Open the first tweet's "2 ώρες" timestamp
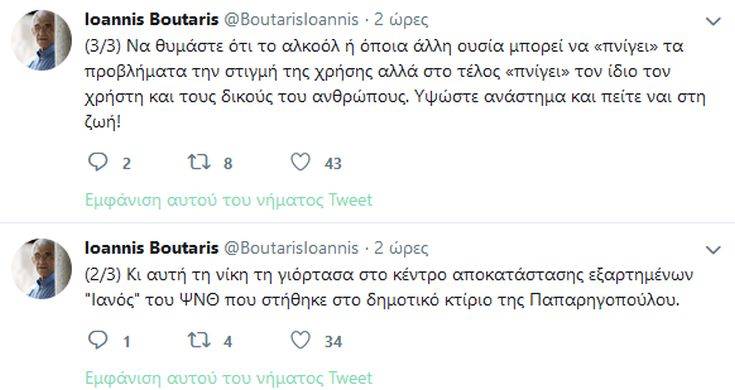The height and width of the screenshot is (390, 735). tap(401, 20)
